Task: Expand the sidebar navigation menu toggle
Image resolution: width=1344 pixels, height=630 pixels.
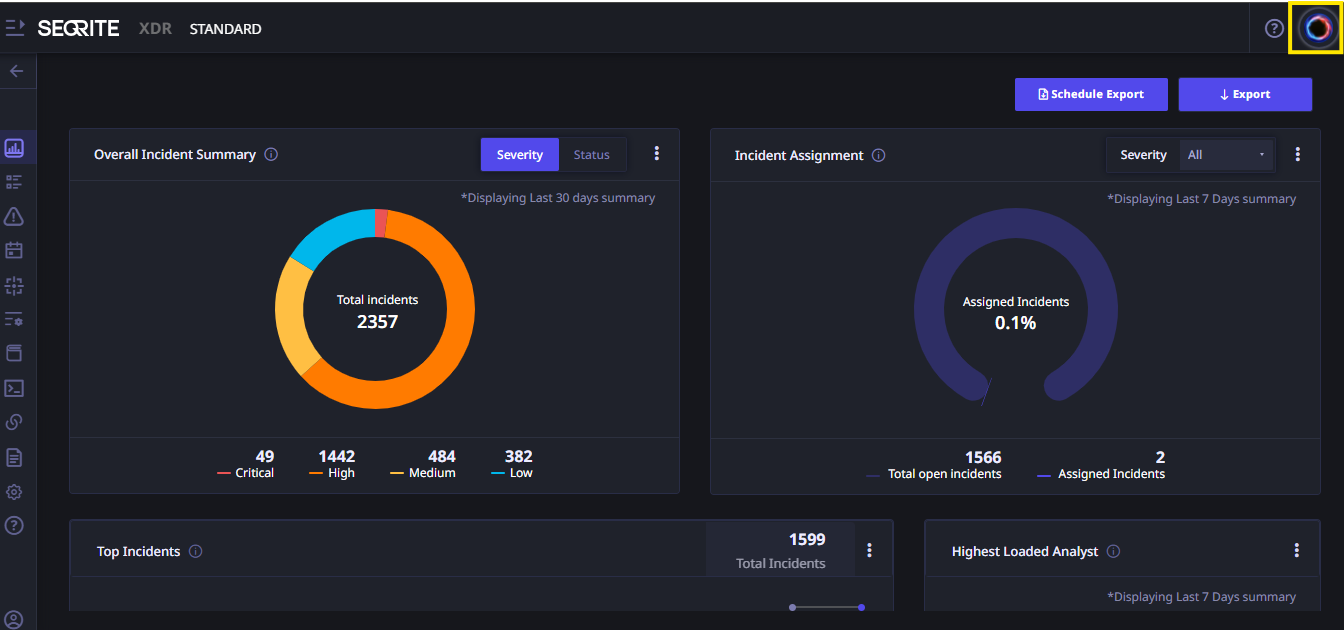Action: point(15,28)
